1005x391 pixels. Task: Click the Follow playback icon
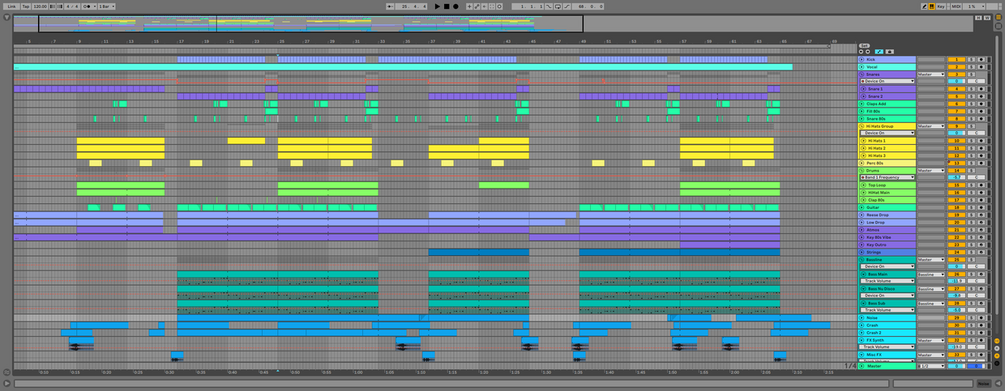point(390,6)
